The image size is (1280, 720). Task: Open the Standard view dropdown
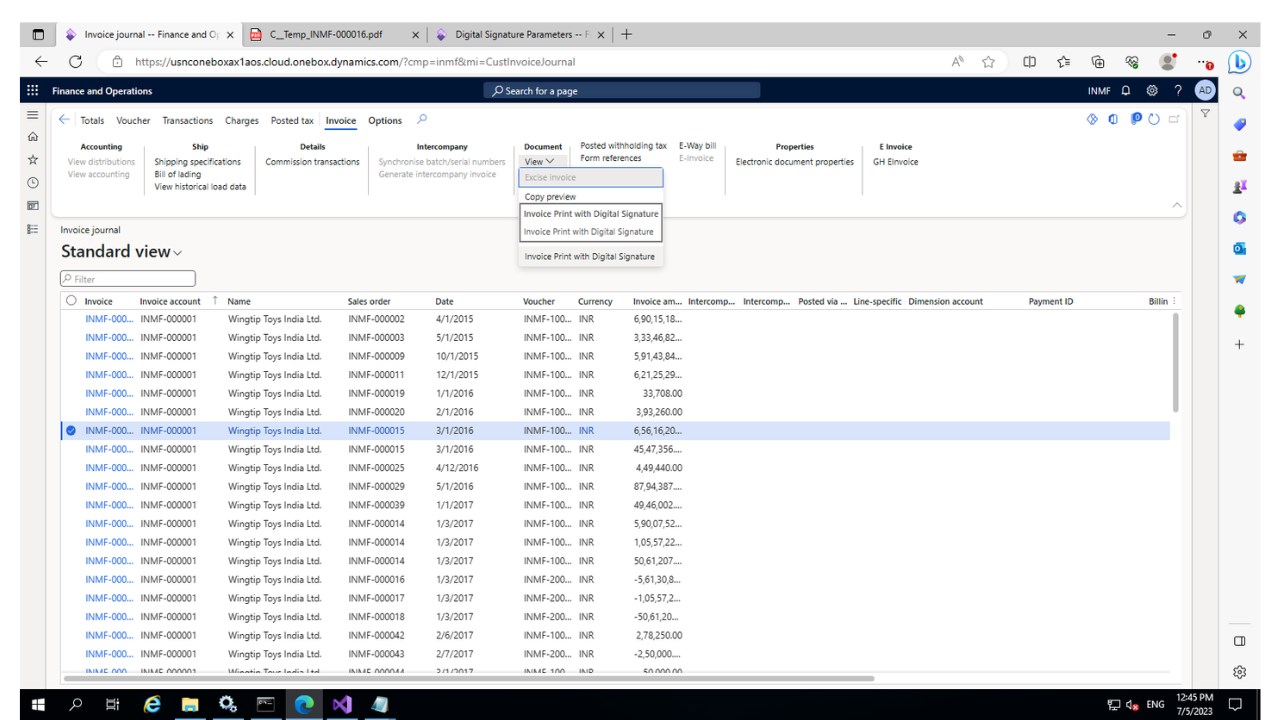coord(122,252)
